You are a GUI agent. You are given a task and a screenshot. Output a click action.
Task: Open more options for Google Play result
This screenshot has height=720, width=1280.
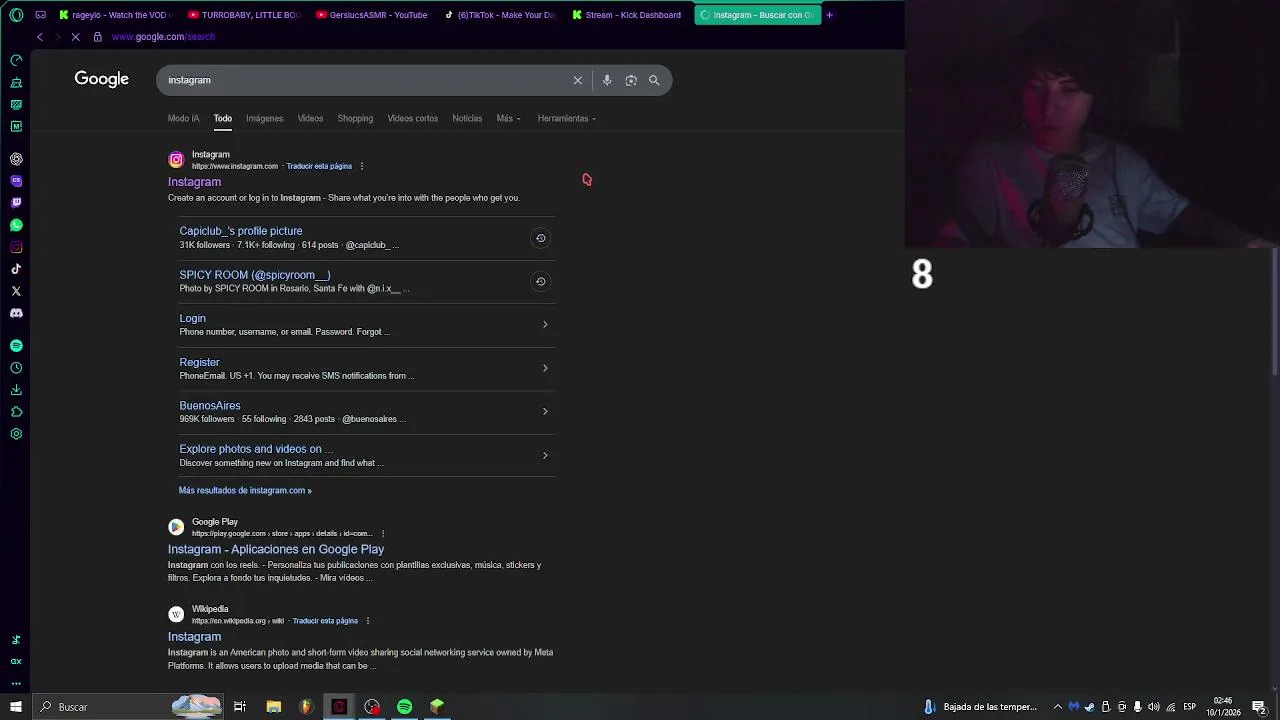[x=383, y=533]
